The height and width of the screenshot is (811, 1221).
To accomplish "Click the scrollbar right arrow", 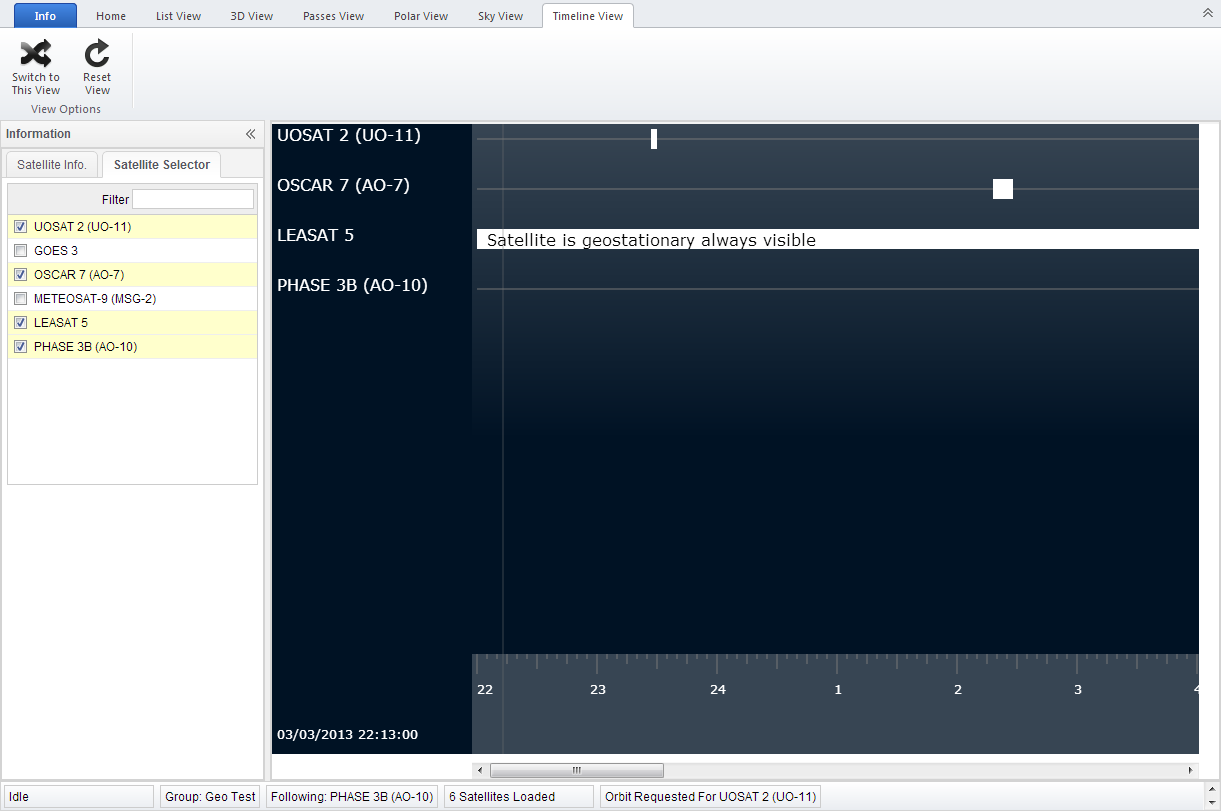I will point(1190,770).
